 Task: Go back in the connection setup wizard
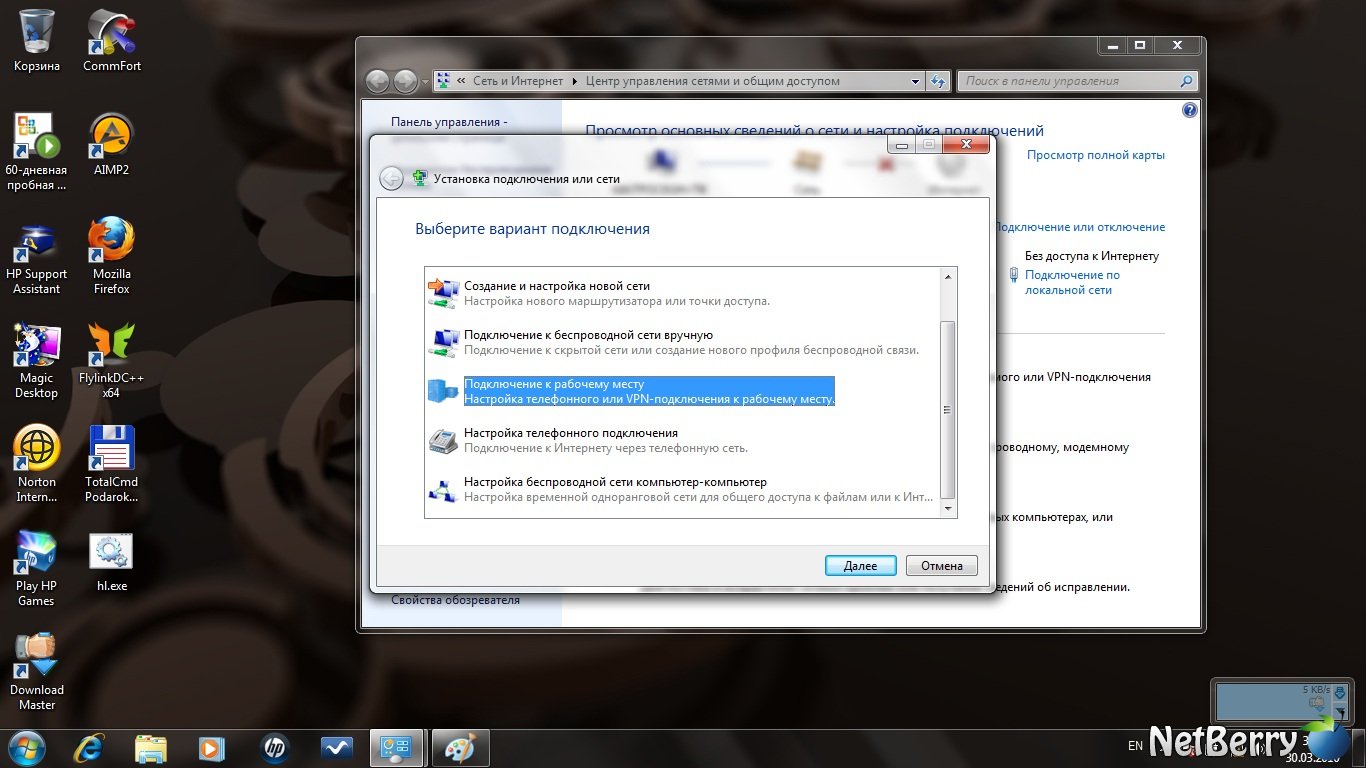coord(391,179)
